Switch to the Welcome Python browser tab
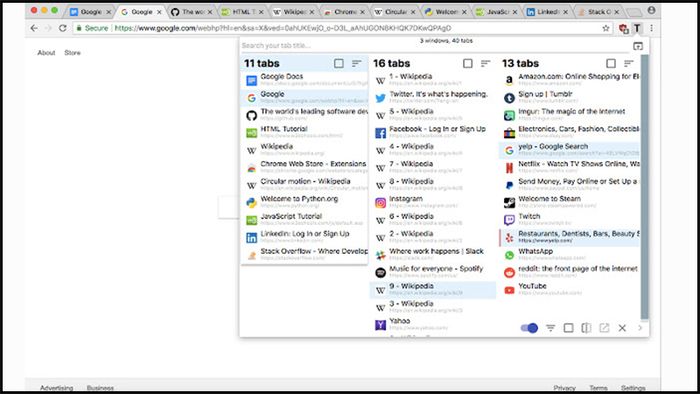The image size is (700, 394). 446,12
